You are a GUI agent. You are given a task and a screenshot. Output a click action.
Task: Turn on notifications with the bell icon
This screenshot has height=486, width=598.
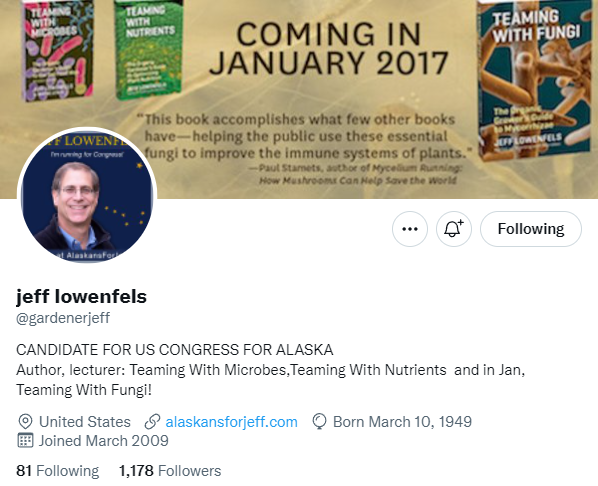pos(453,229)
